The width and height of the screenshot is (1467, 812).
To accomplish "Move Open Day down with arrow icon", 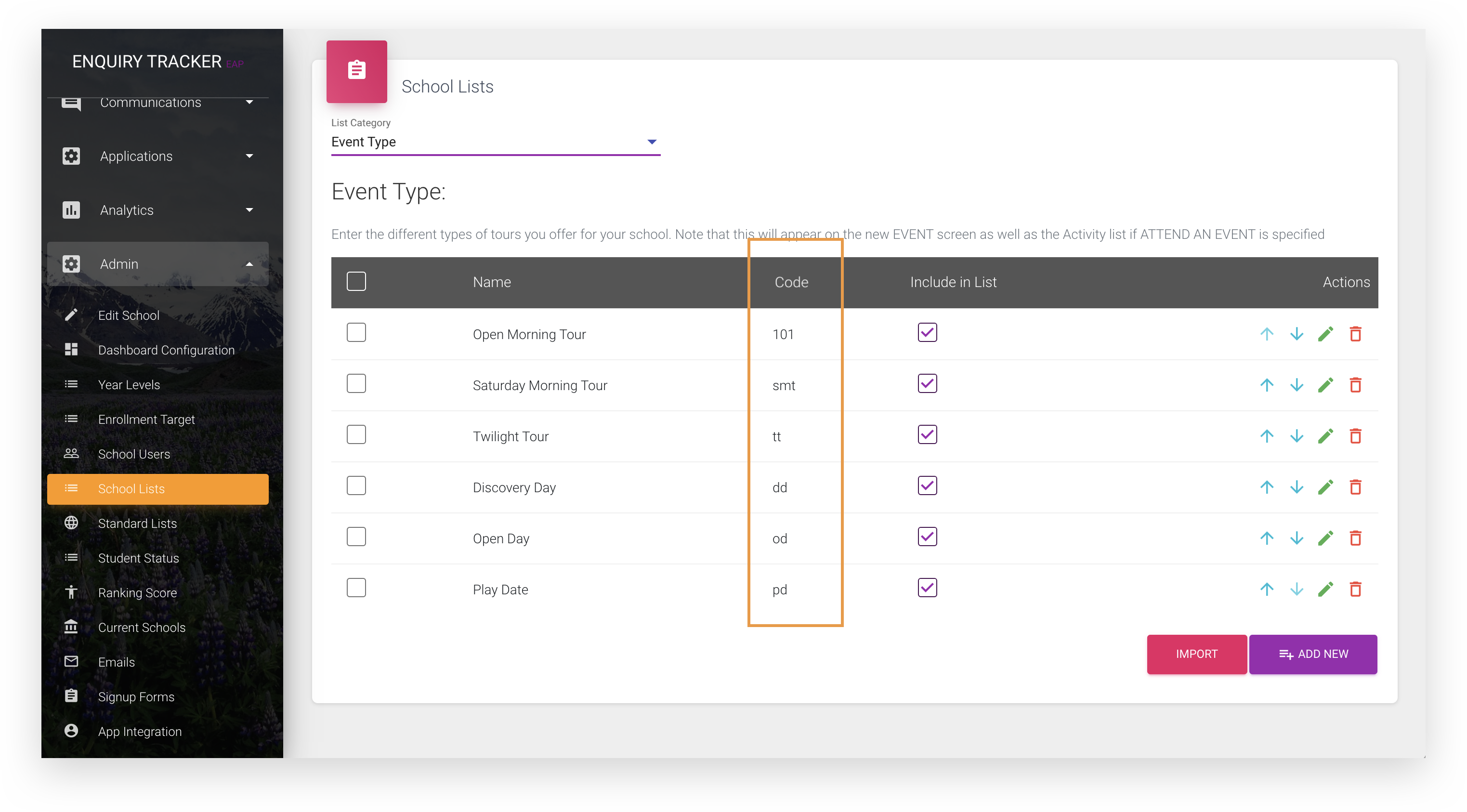I will click(1296, 538).
